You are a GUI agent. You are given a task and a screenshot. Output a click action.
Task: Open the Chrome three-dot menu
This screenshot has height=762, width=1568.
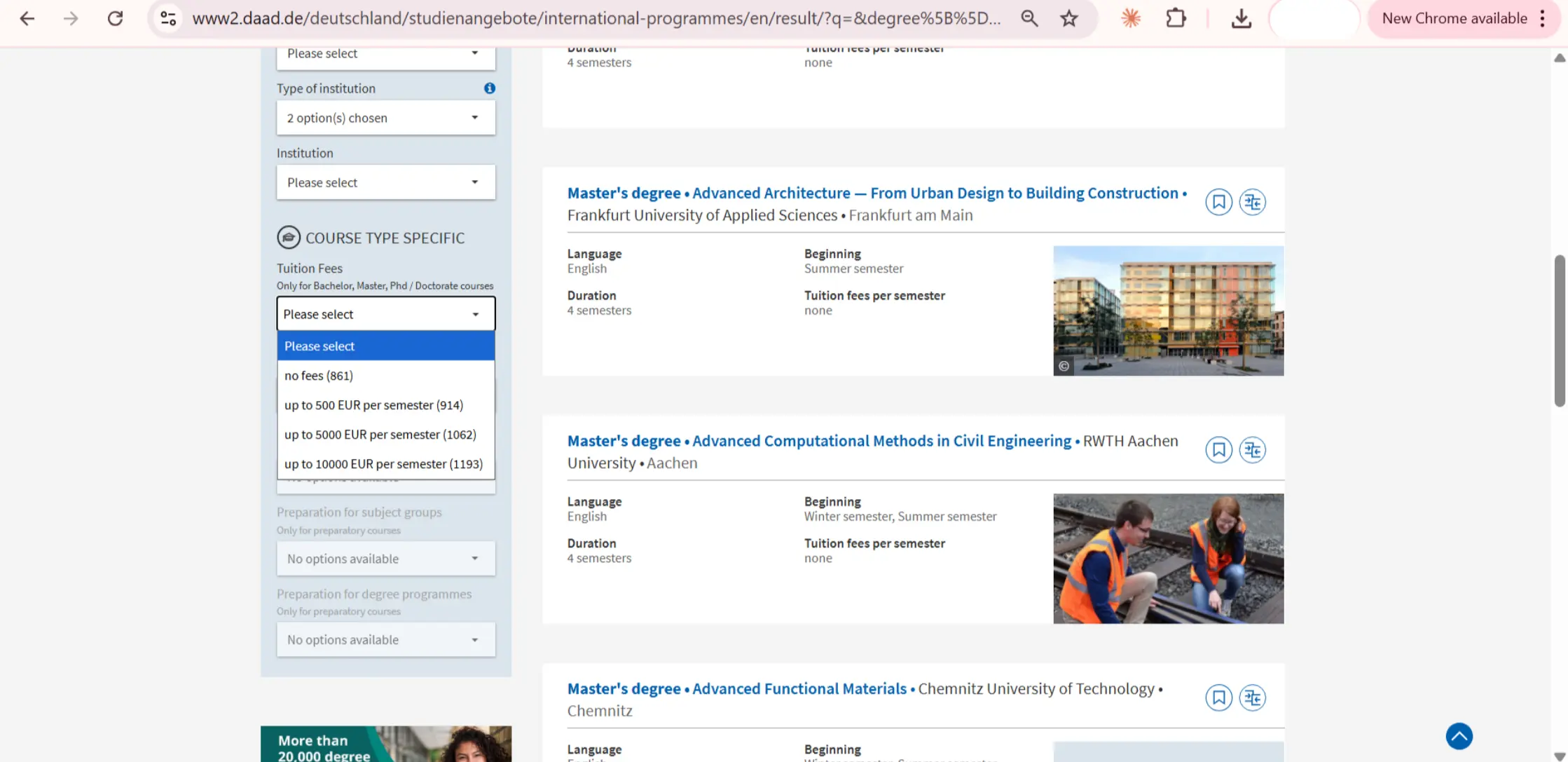(1544, 18)
